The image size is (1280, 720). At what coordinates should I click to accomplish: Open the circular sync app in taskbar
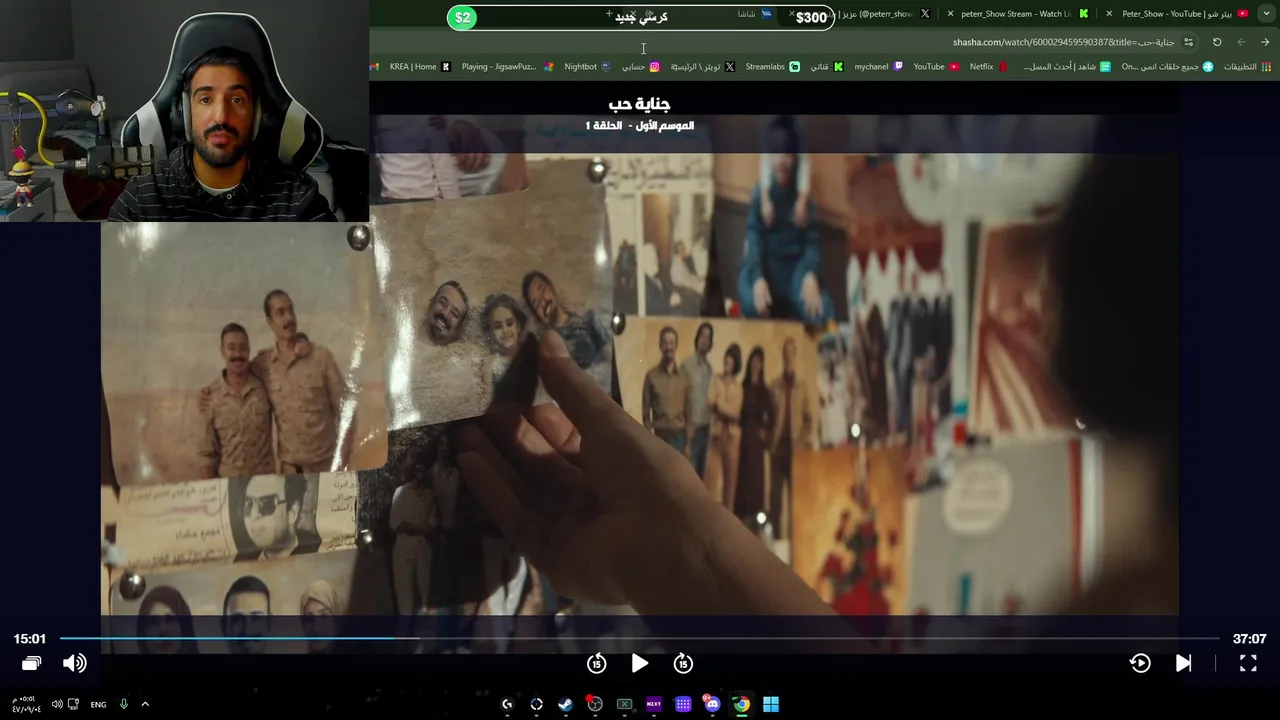coord(536,704)
